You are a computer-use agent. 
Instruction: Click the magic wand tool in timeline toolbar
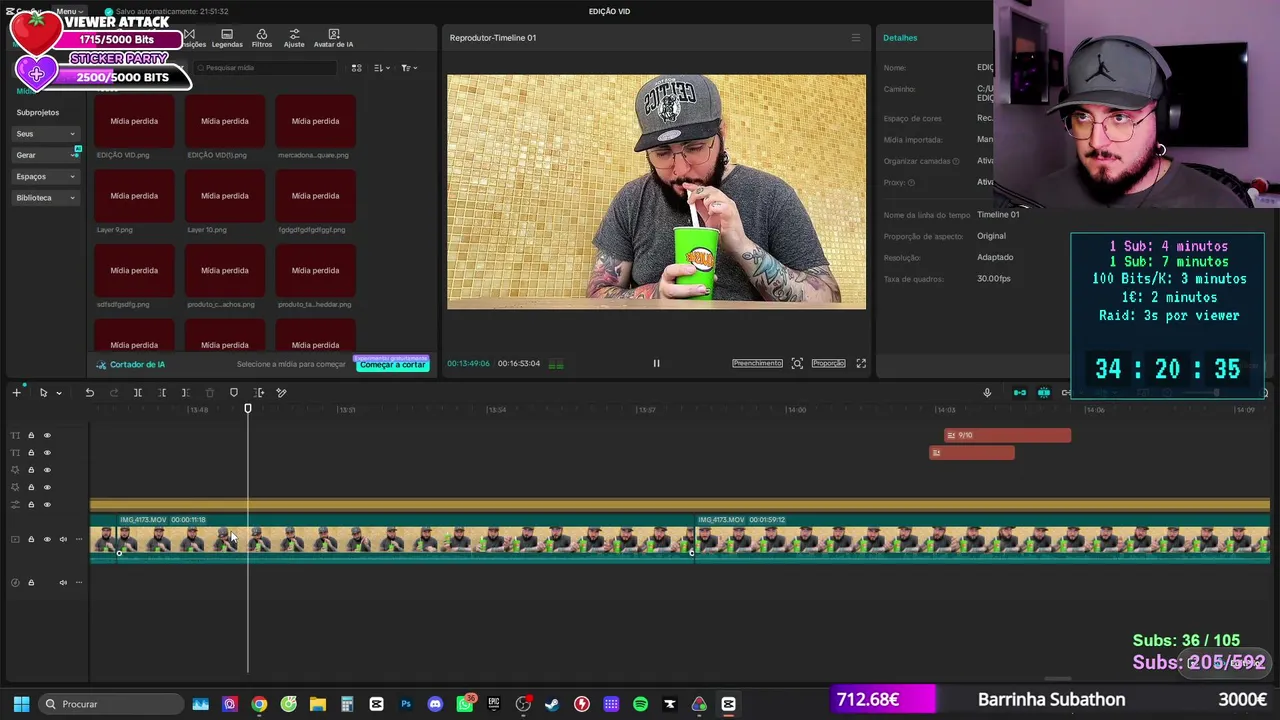pyautogui.click(x=281, y=393)
